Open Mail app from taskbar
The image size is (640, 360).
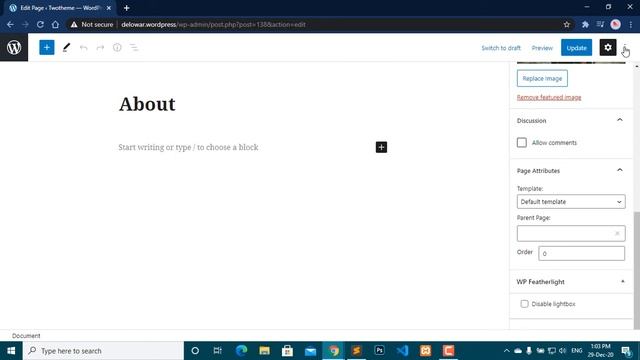tap(310, 351)
